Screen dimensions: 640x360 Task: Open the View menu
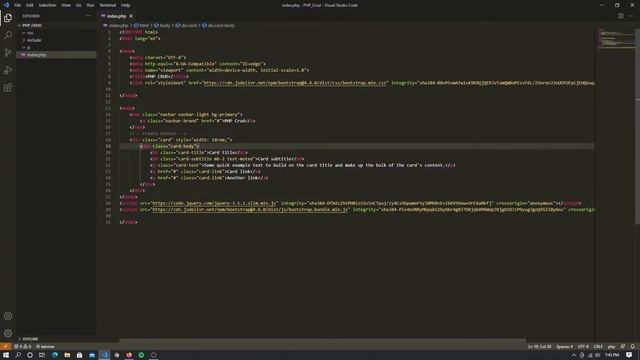click(x=66, y=5)
